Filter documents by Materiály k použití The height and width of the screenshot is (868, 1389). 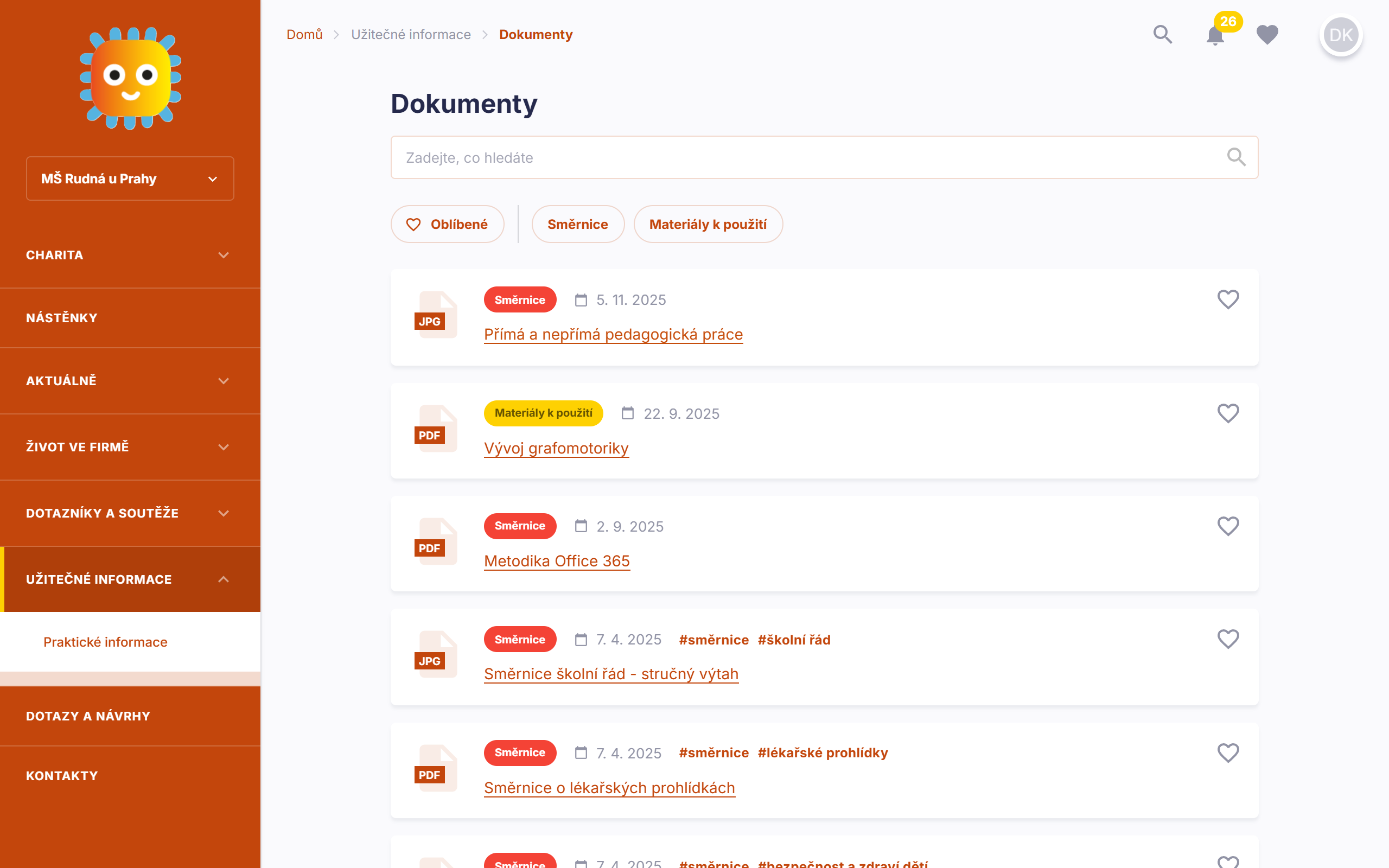(708, 225)
